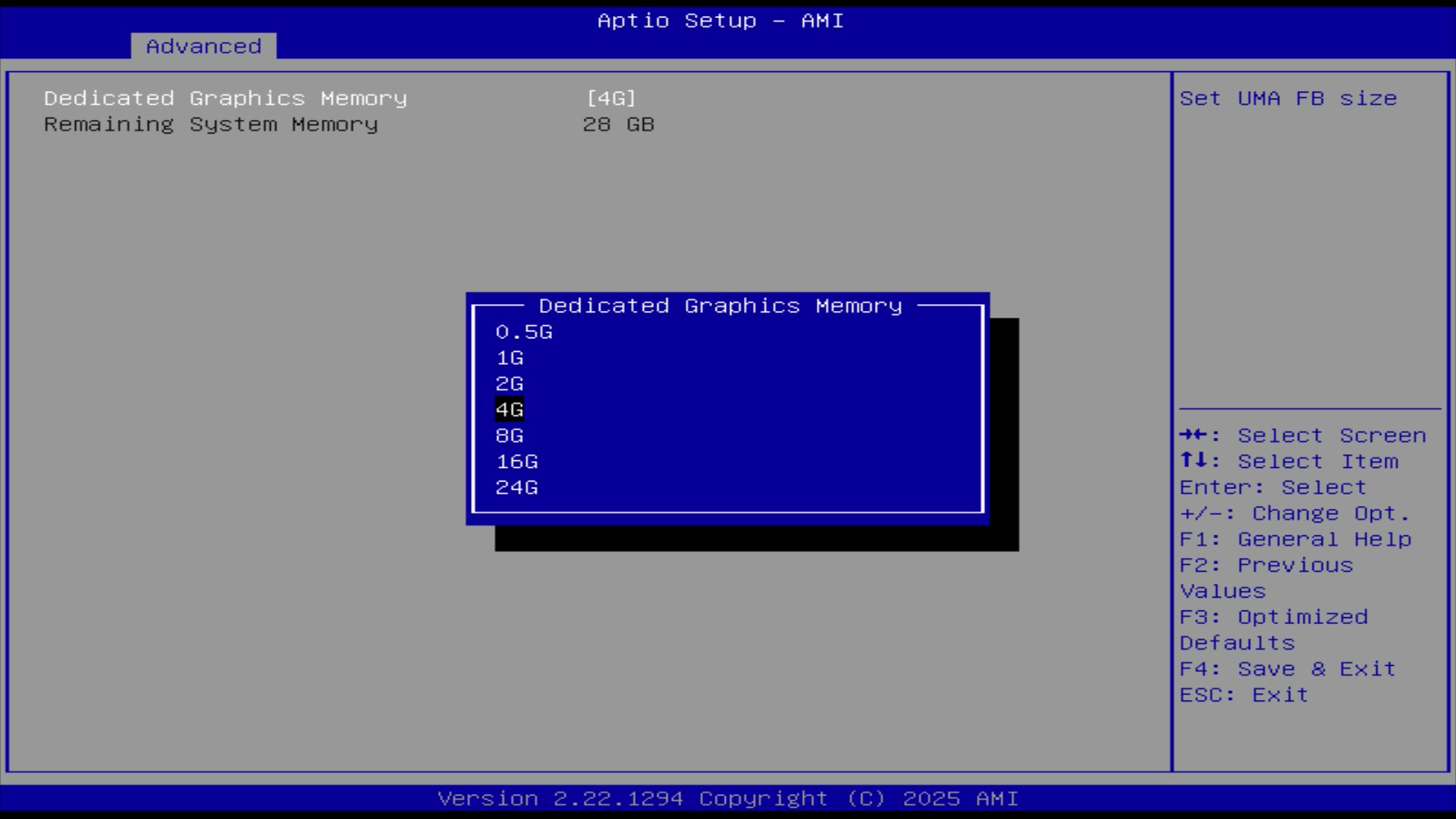The width and height of the screenshot is (1456, 819).
Task: Select the 0.5G memory option
Action: [x=523, y=332]
